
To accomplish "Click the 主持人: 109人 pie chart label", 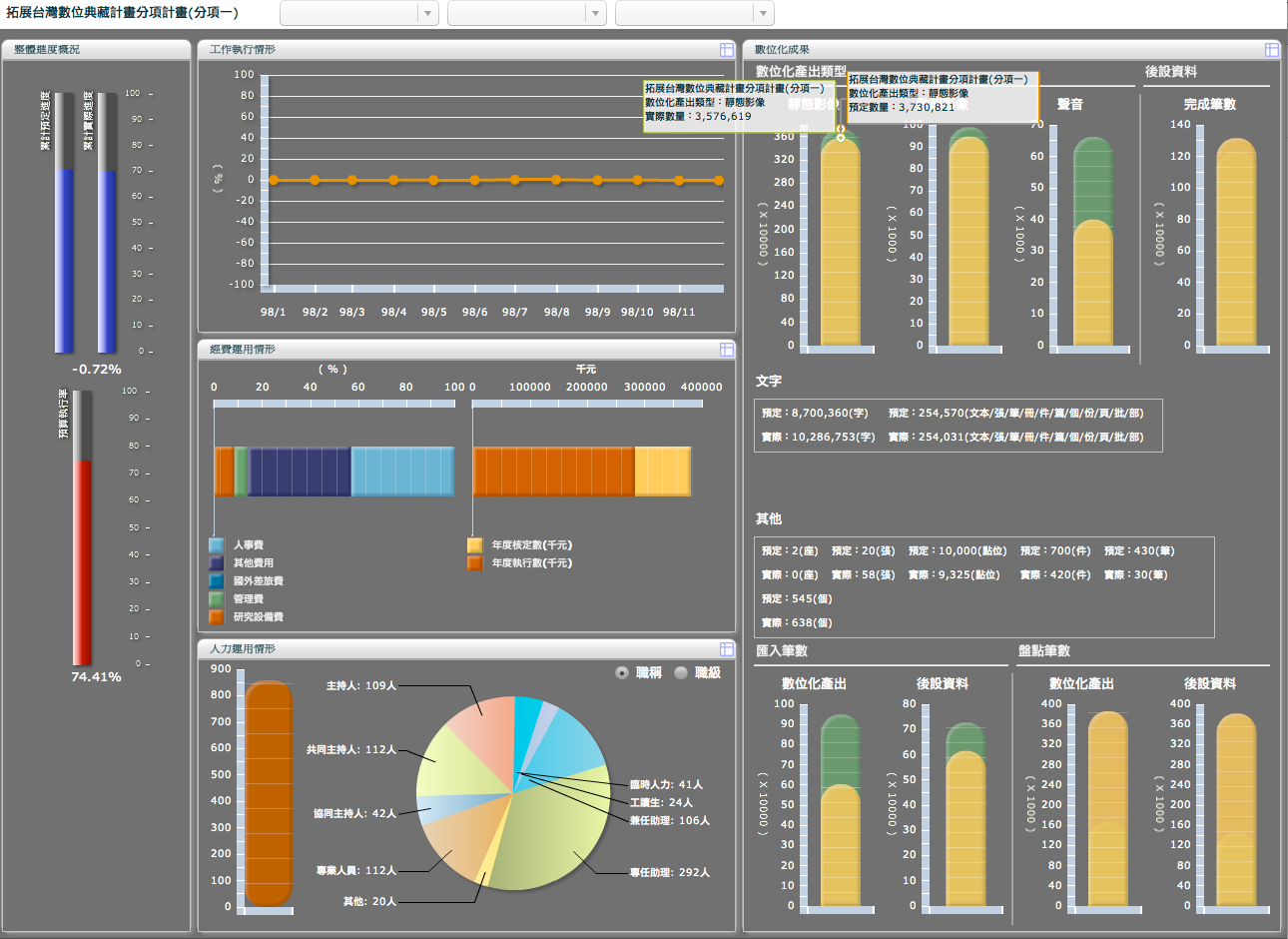I will point(361,686).
